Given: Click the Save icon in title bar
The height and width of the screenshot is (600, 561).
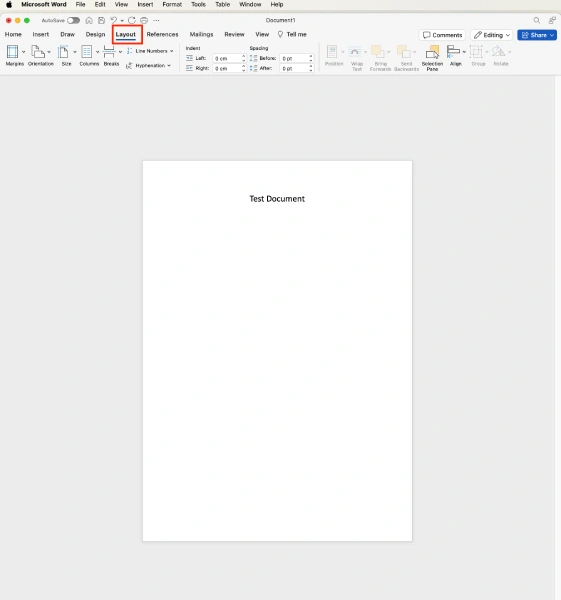Looking at the screenshot, I should tap(101, 20).
